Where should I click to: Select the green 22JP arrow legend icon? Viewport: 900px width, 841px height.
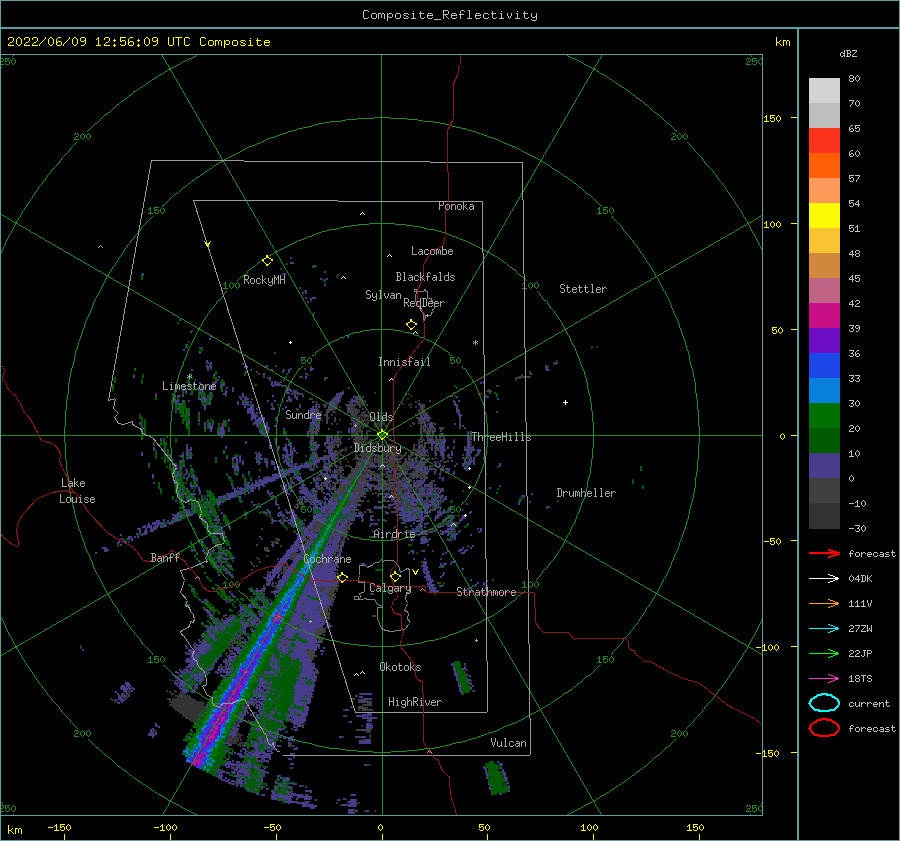coord(824,653)
